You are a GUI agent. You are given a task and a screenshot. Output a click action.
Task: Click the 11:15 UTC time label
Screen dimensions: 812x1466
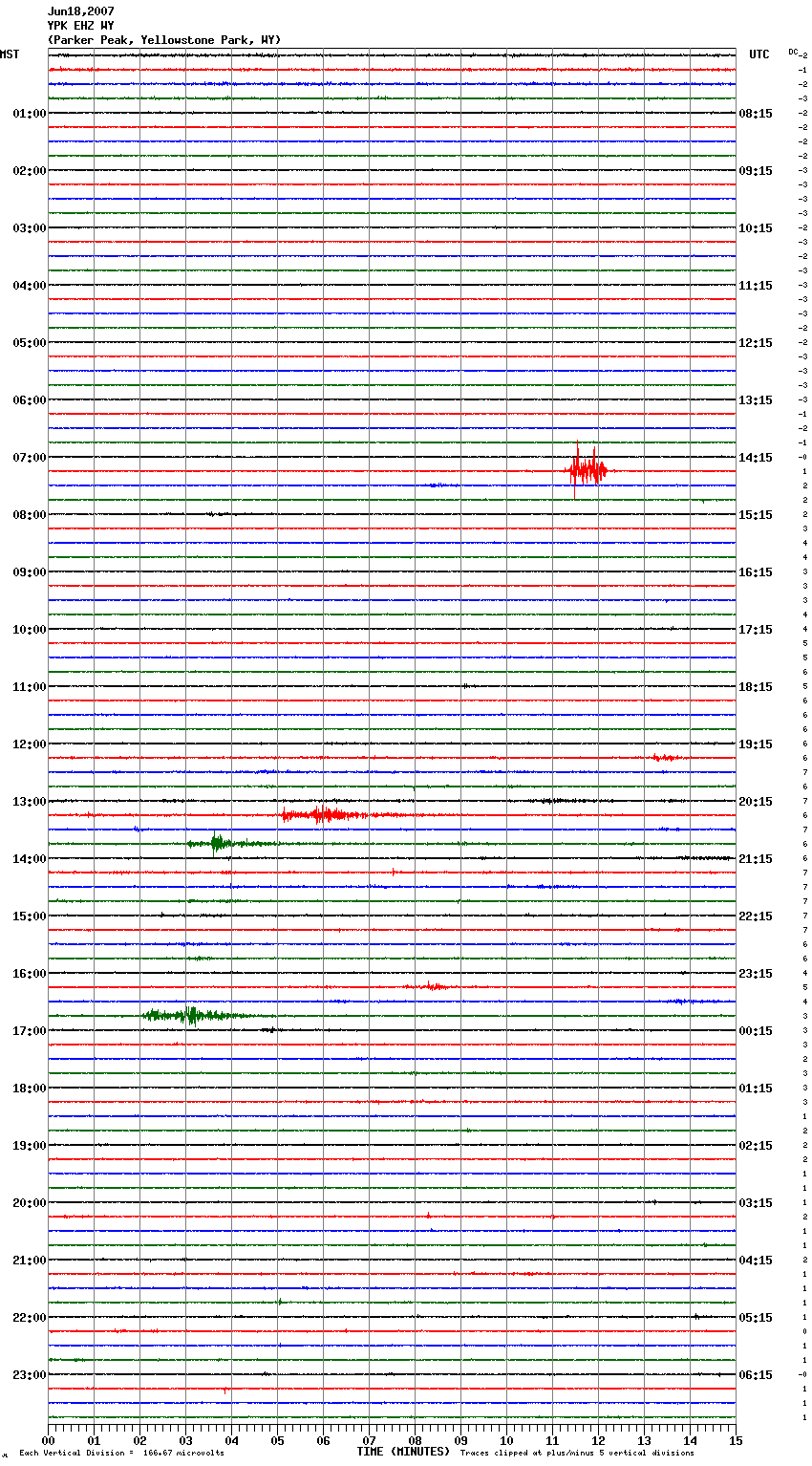[x=756, y=286]
